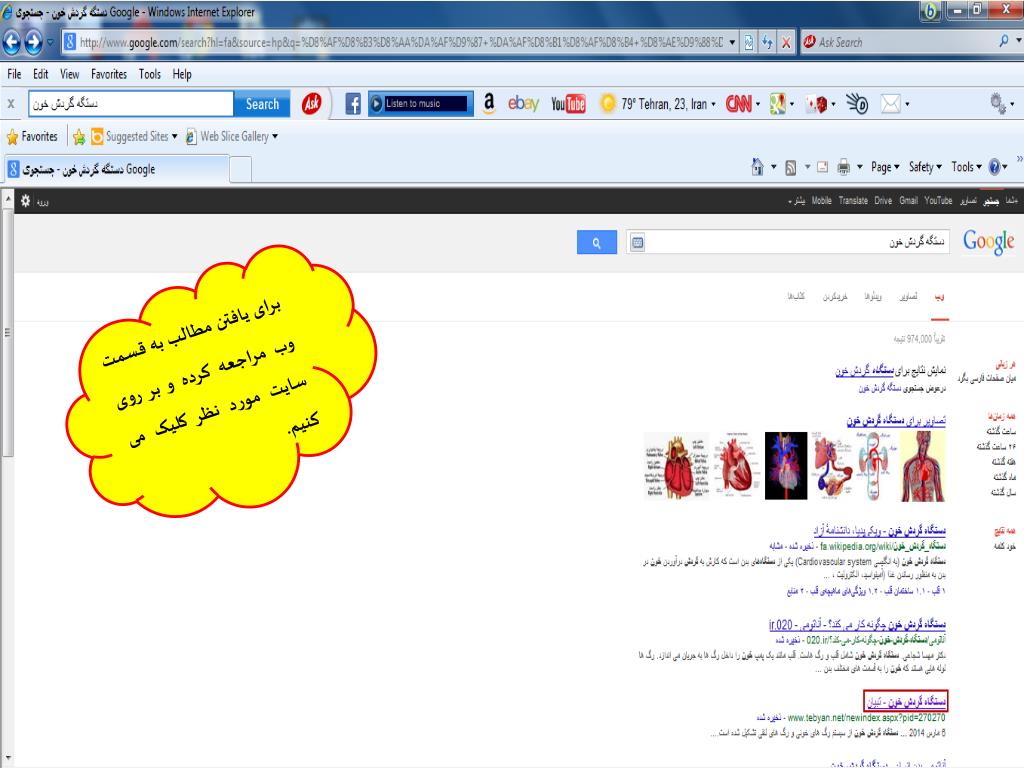
Task: Click Gmail in Google top bar
Action: point(908,200)
